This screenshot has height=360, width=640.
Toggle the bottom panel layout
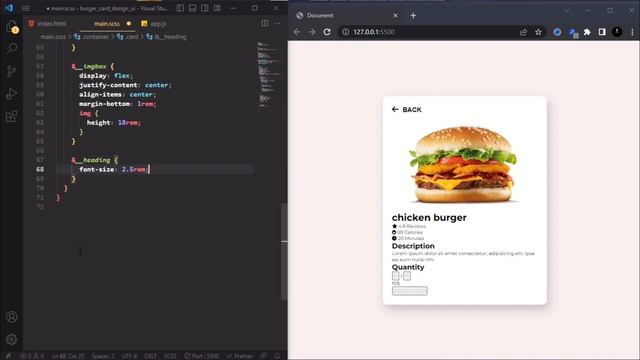click(192, 8)
